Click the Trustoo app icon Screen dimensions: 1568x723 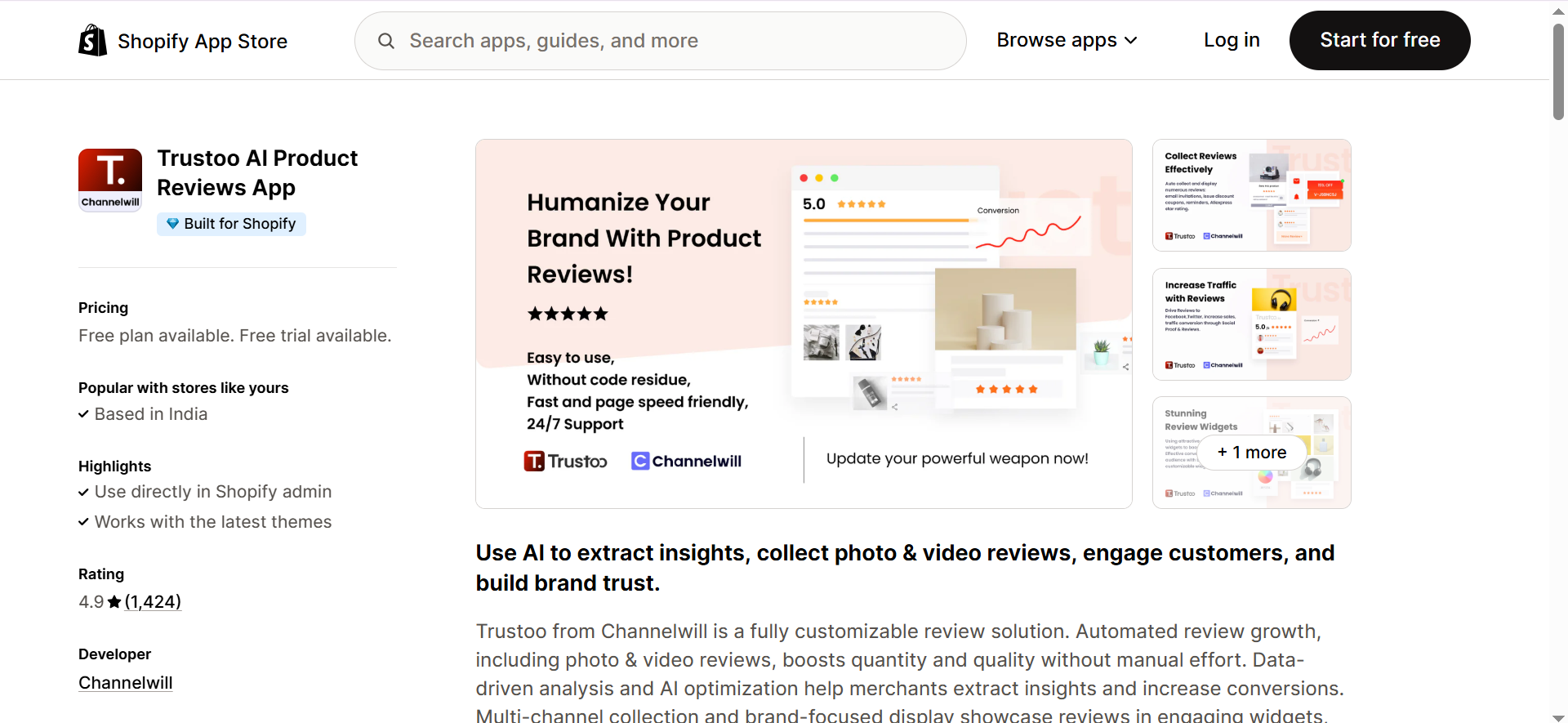pyautogui.click(x=110, y=180)
